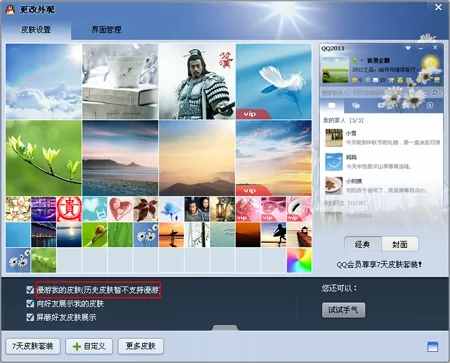Choose the large teacup on books skin
Screen dimensions: 450x363
coord(120,82)
